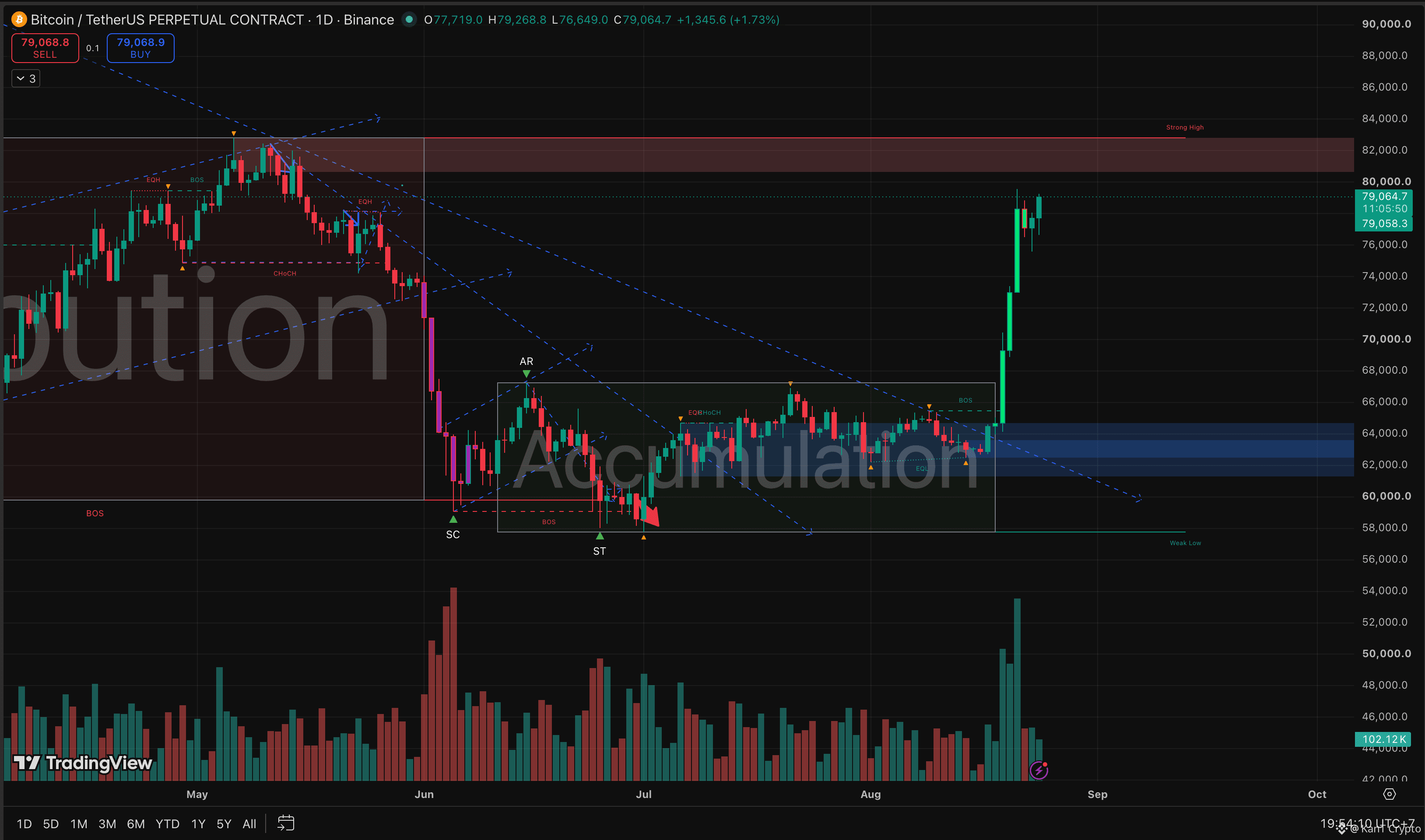Select the 5Y time range
The image size is (1425, 840).
(224, 823)
